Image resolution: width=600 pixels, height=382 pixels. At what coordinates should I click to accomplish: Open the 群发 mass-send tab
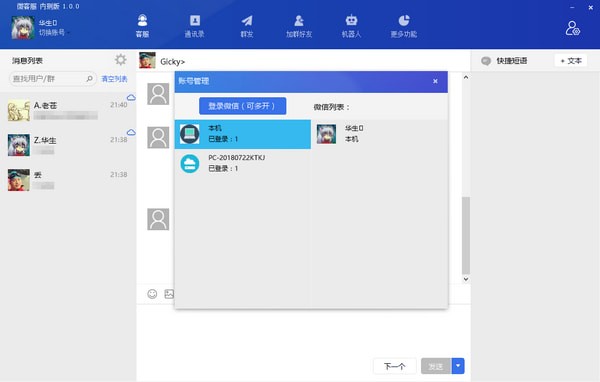coord(247,26)
